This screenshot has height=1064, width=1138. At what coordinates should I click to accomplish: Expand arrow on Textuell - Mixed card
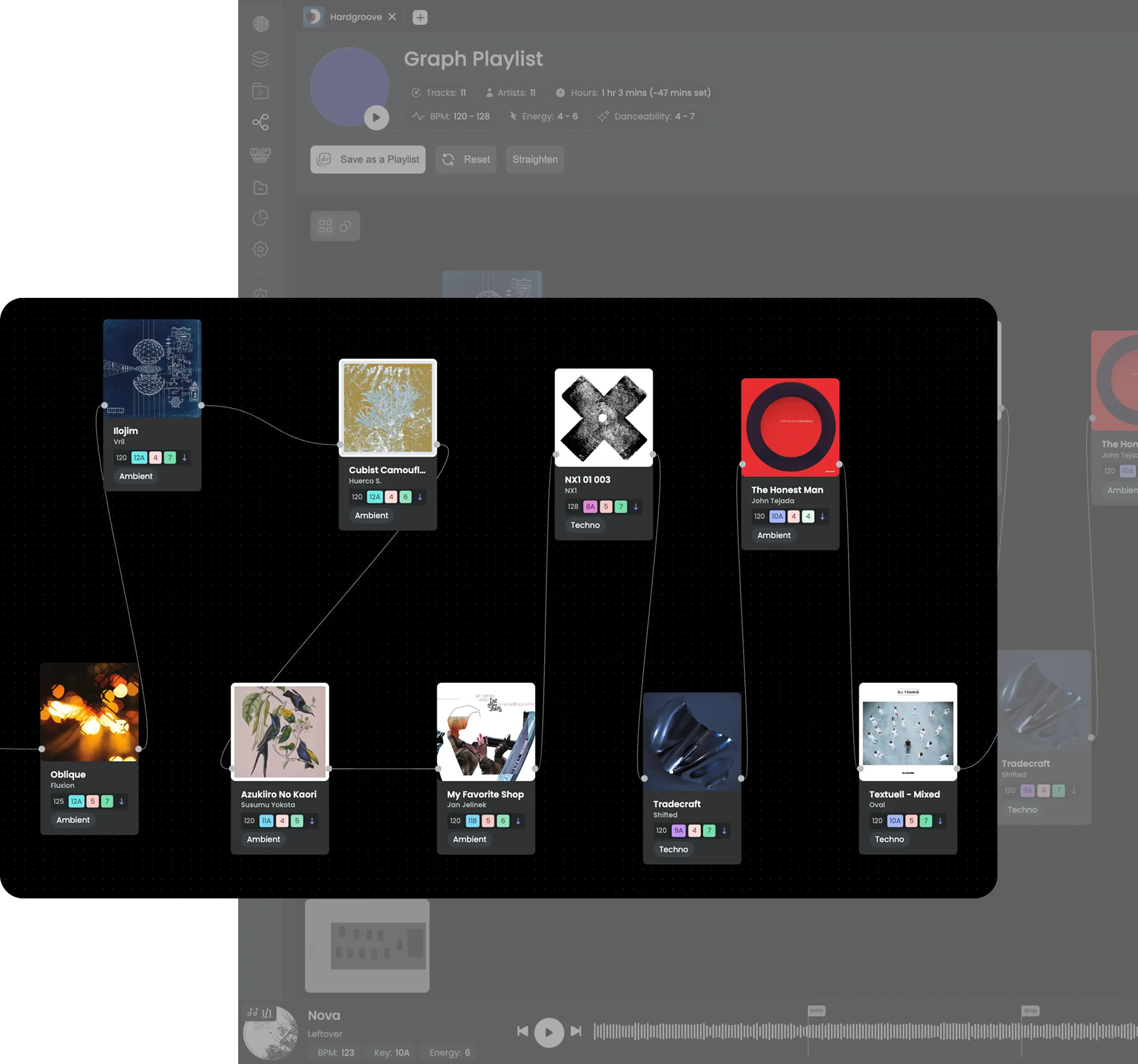[x=940, y=821]
